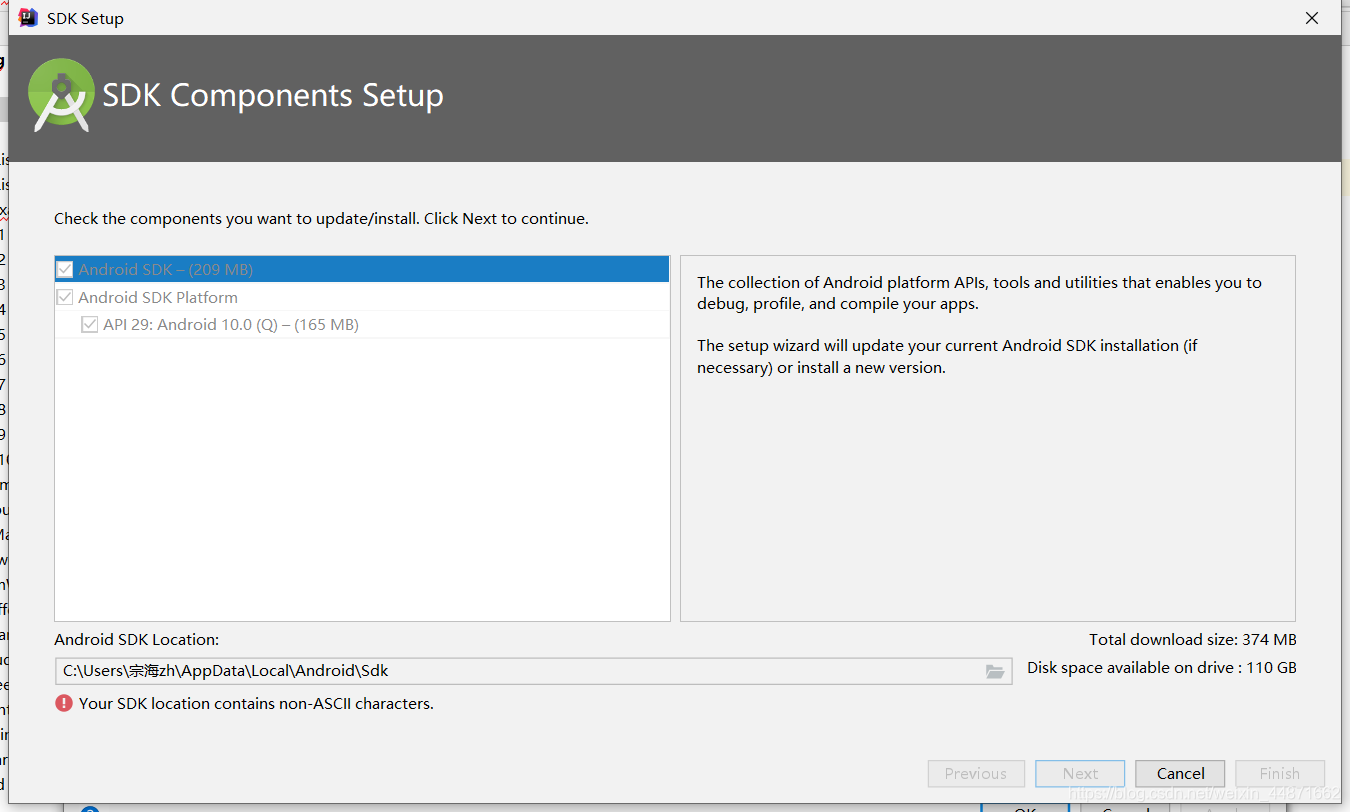
Task: Click the IntelliJ icon in the title bar
Action: (28, 18)
